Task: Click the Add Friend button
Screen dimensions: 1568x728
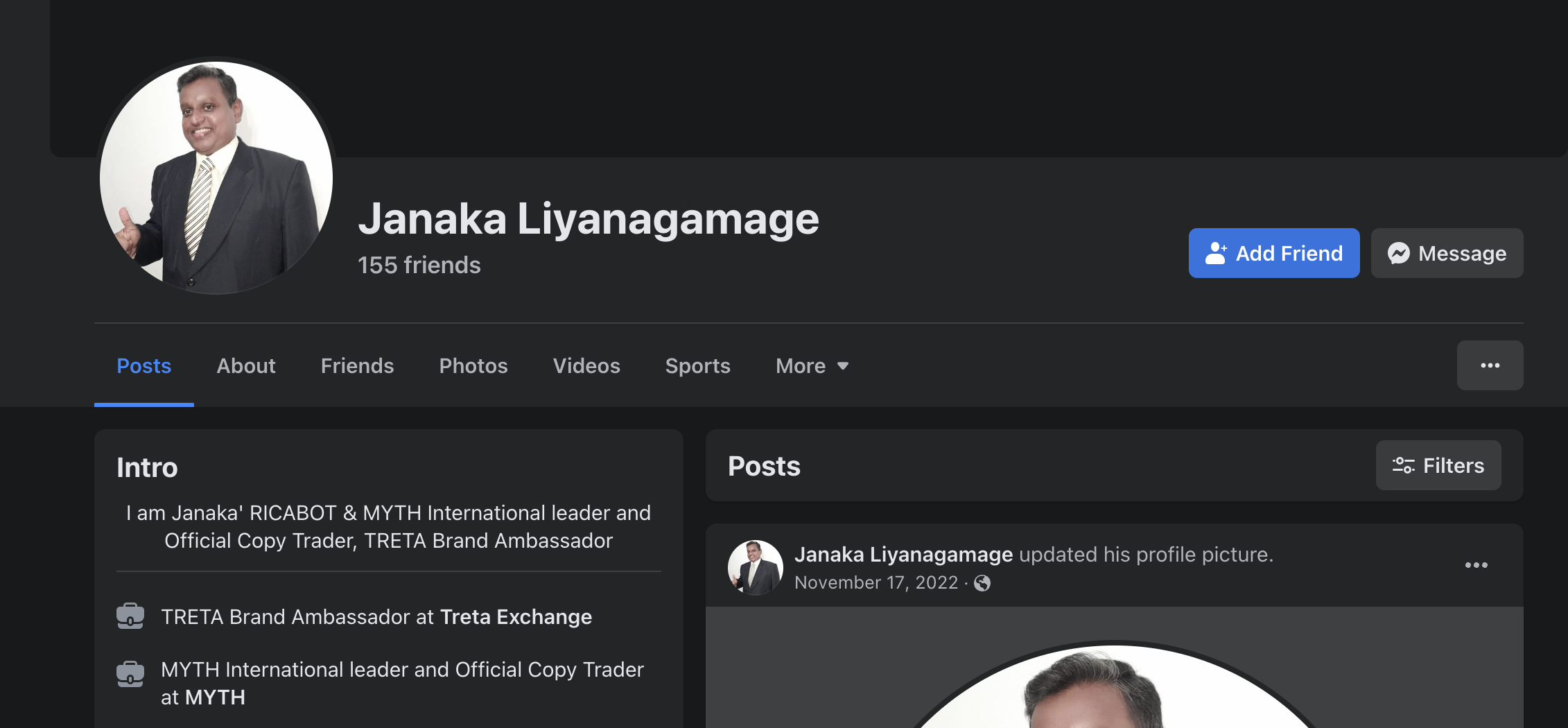Action: click(x=1274, y=253)
